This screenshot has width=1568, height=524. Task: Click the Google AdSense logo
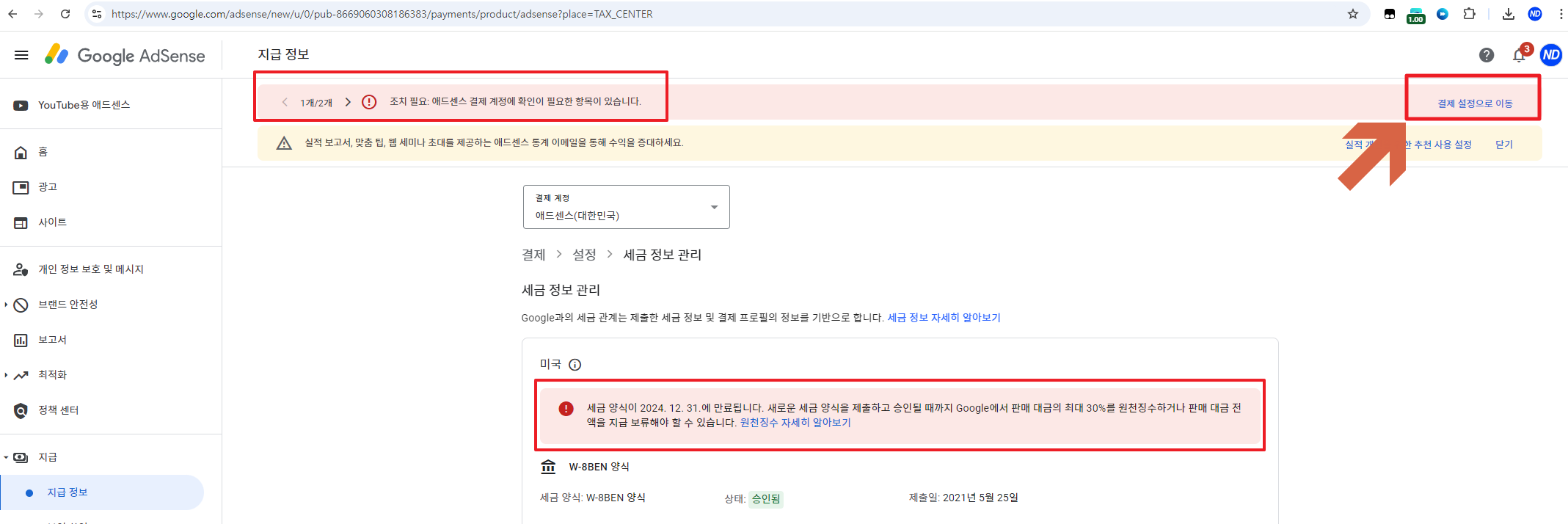pos(125,55)
